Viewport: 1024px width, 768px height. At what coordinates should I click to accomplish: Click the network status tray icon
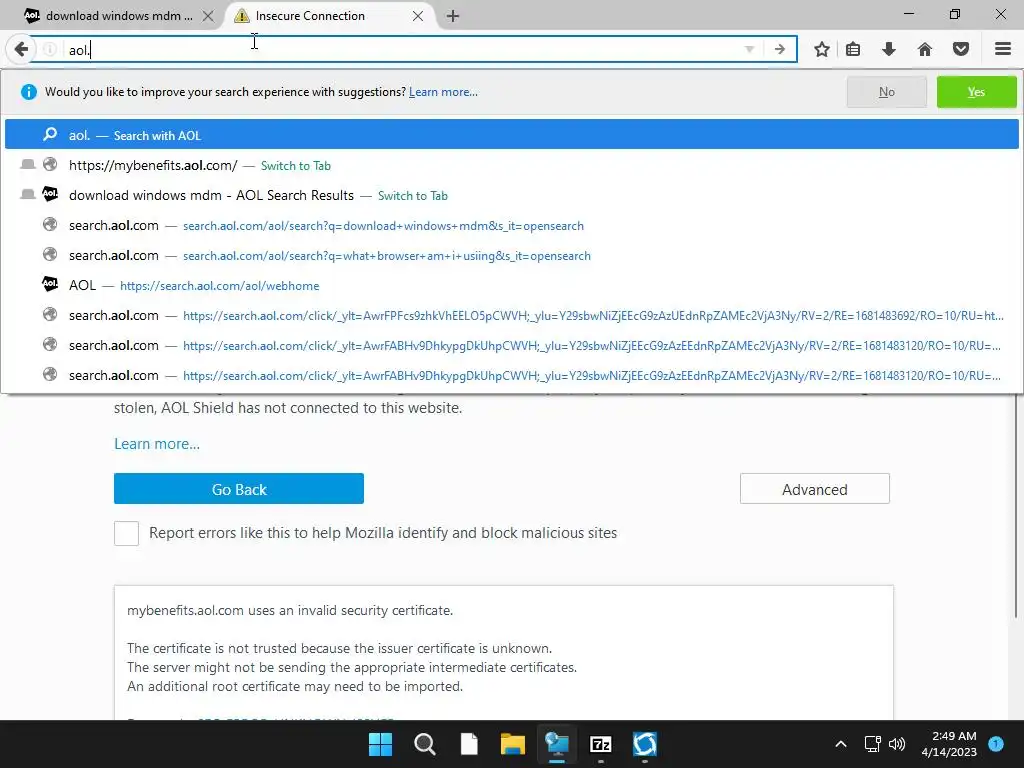click(x=872, y=744)
